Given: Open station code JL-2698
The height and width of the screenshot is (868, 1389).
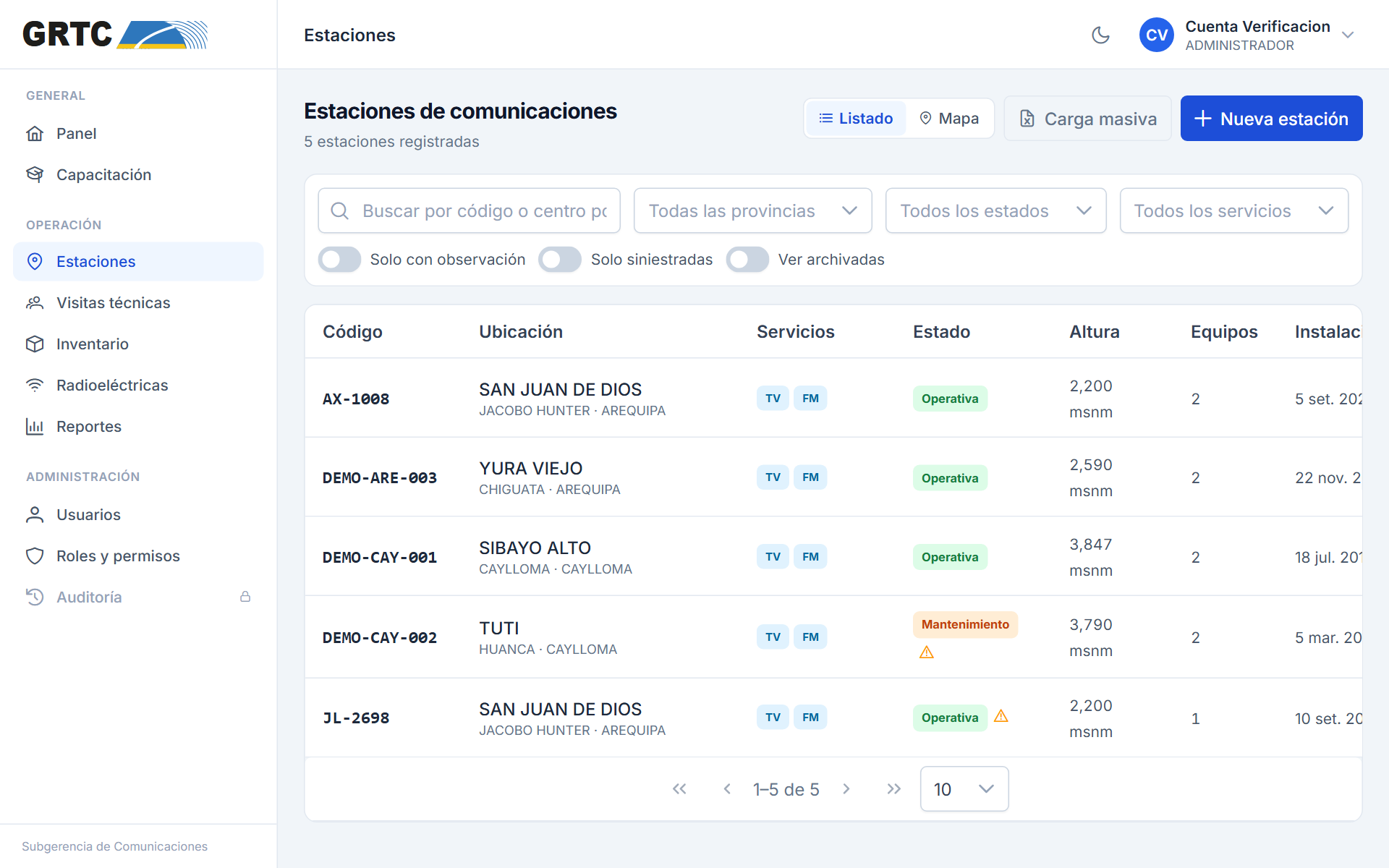Looking at the screenshot, I should click(x=356, y=718).
